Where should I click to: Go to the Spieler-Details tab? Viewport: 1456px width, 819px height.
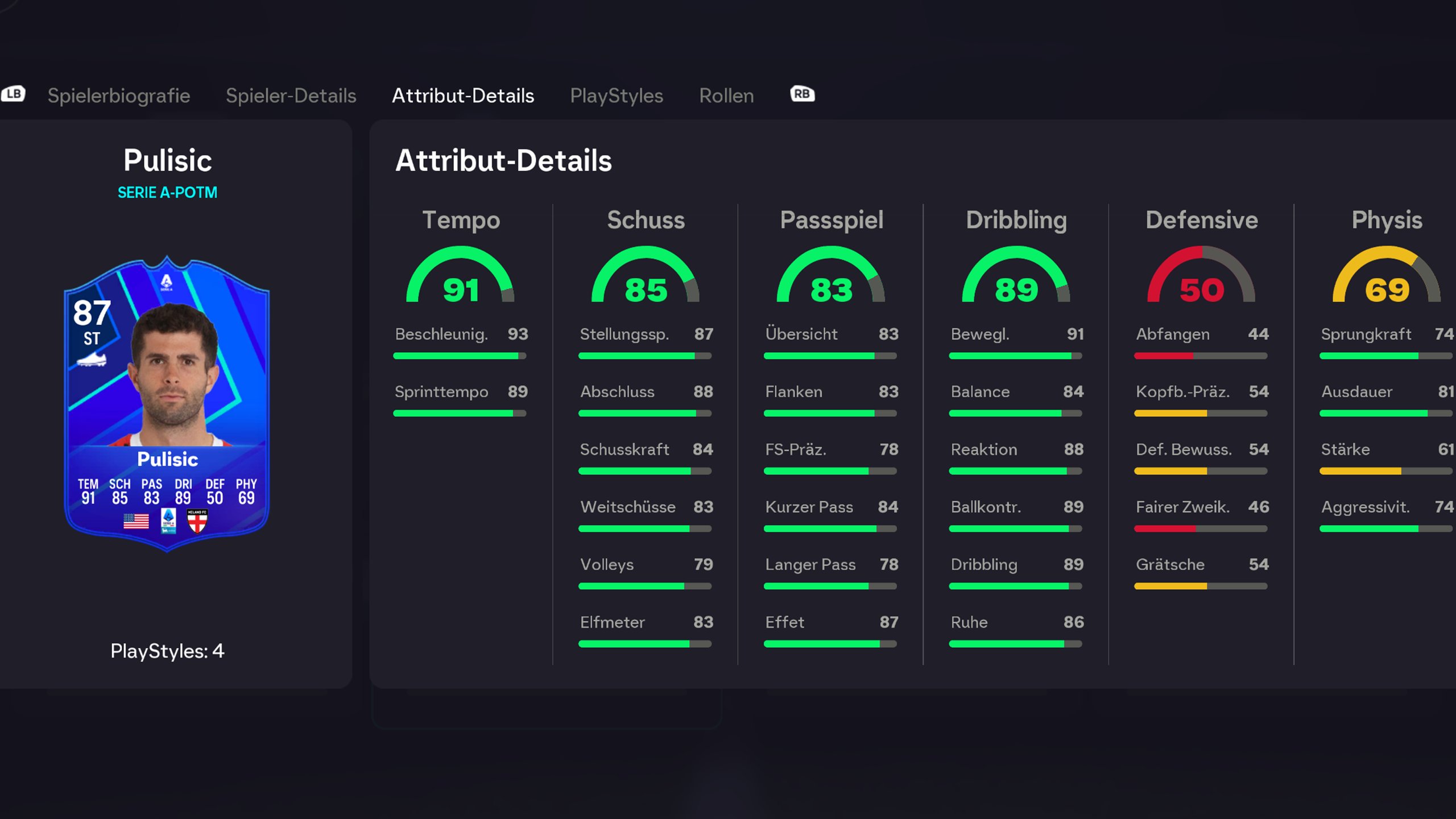point(291,96)
